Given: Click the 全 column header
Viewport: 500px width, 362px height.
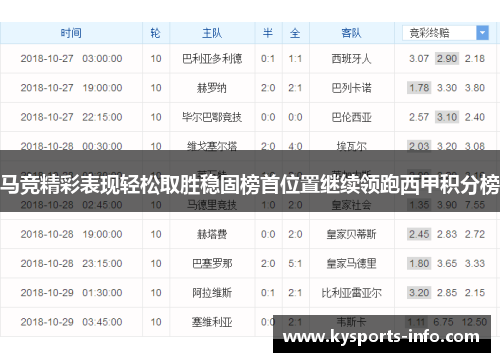Looking at the screenshot, I should 295,33.
